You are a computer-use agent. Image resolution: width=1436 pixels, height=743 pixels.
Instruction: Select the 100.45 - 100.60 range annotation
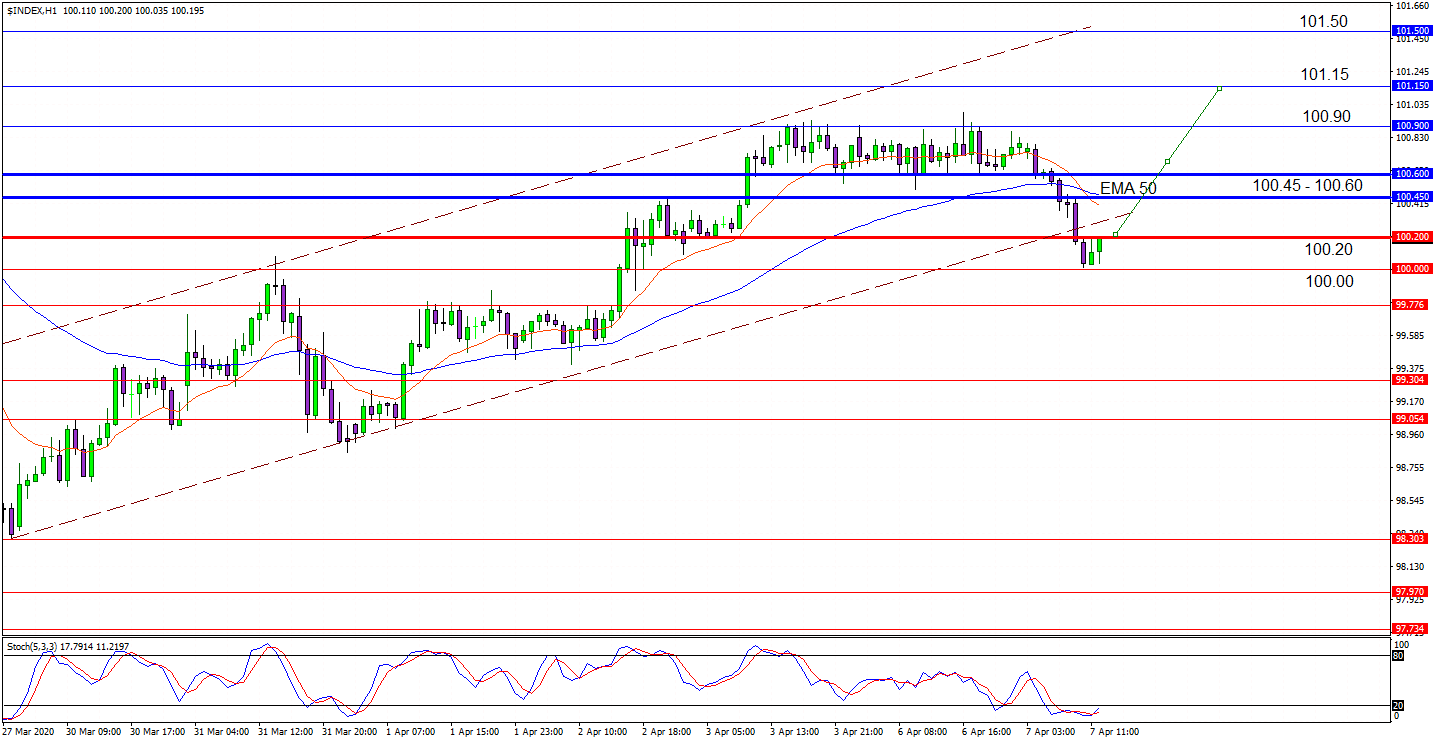pyautogui.click(x=1307, y=185)
